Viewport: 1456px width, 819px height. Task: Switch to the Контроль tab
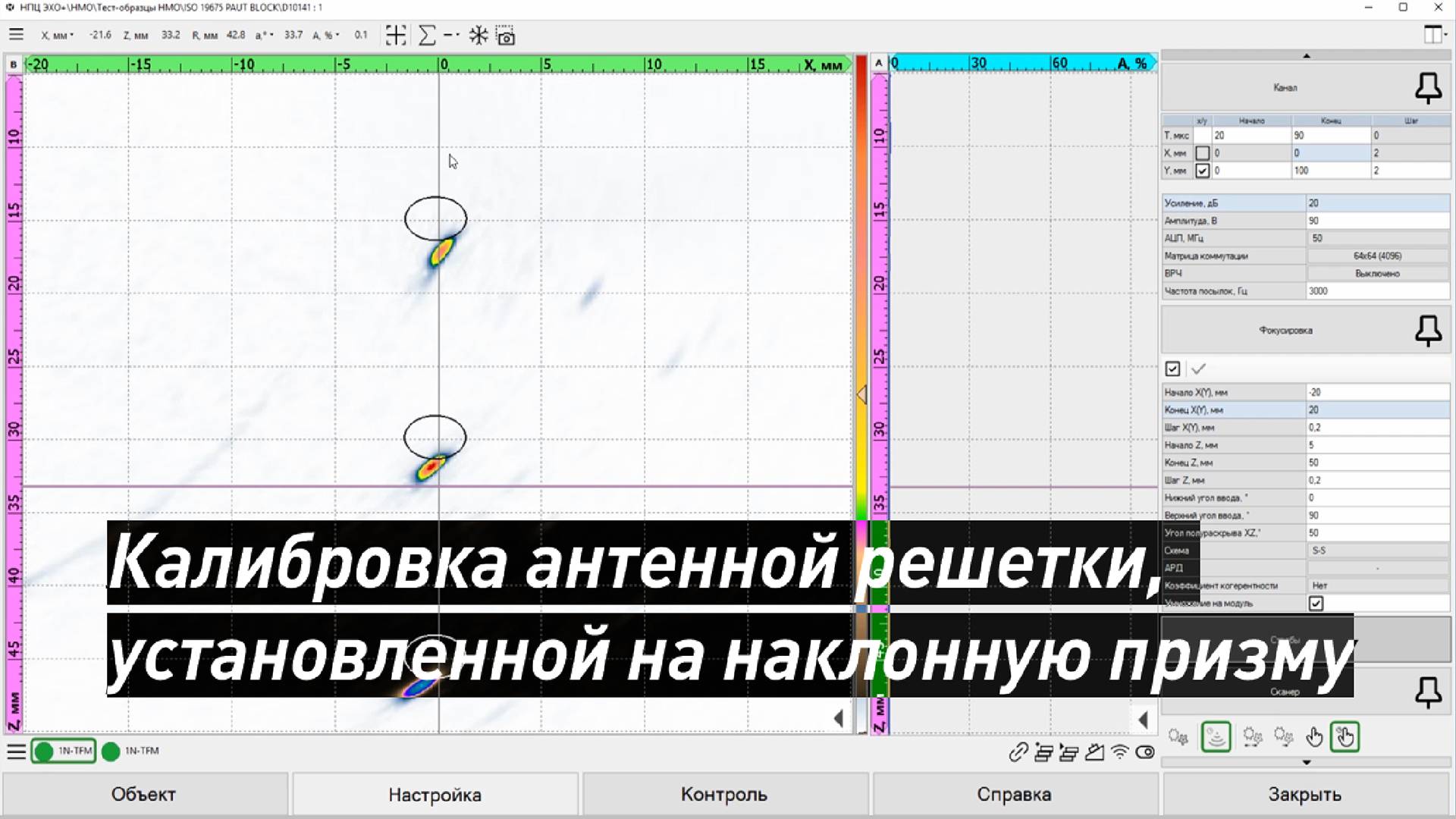coord(724,794)
